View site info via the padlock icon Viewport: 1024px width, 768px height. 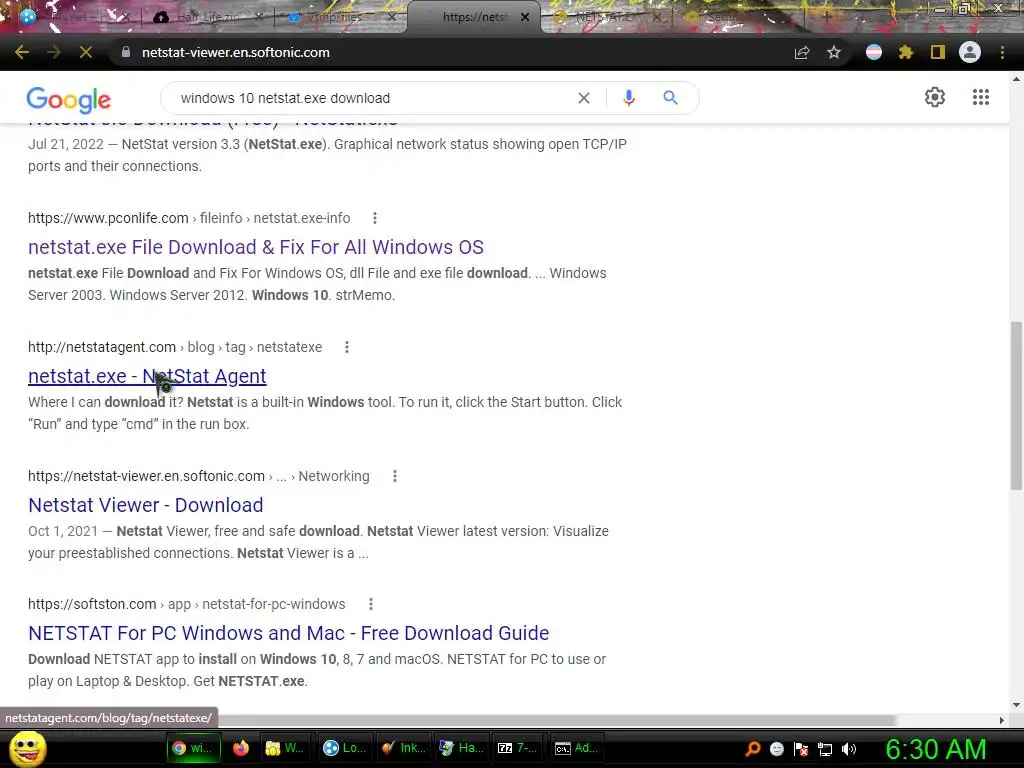click(x=126, y=52)
